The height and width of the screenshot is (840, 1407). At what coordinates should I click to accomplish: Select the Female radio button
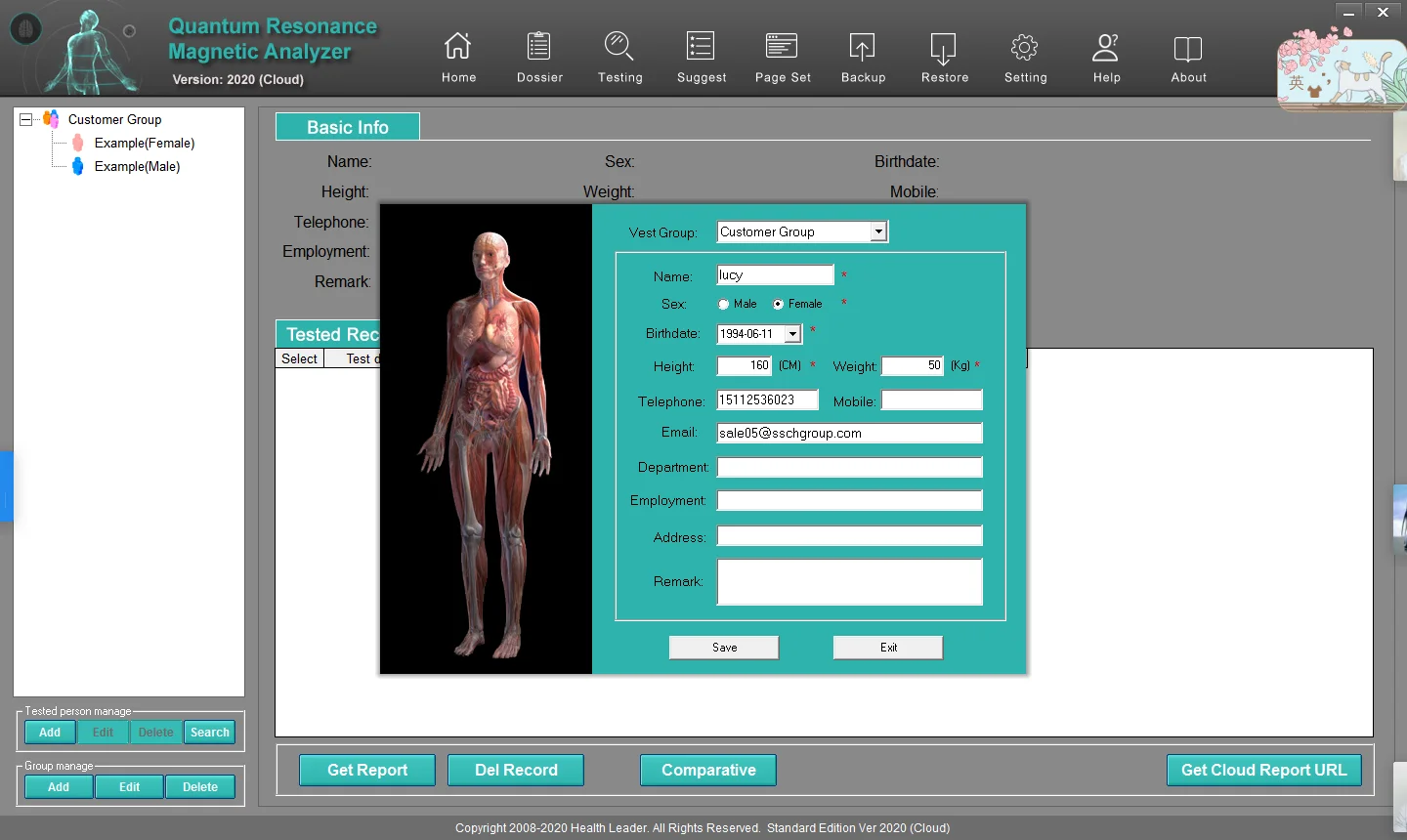(779, 305)
